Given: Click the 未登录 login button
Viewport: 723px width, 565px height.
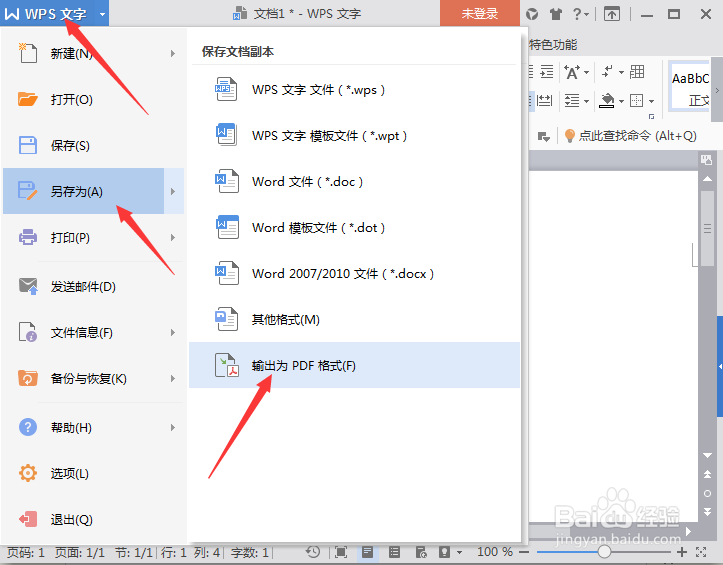Looking at the screenshot, I should pyautogui.click(x=480, y=13).
